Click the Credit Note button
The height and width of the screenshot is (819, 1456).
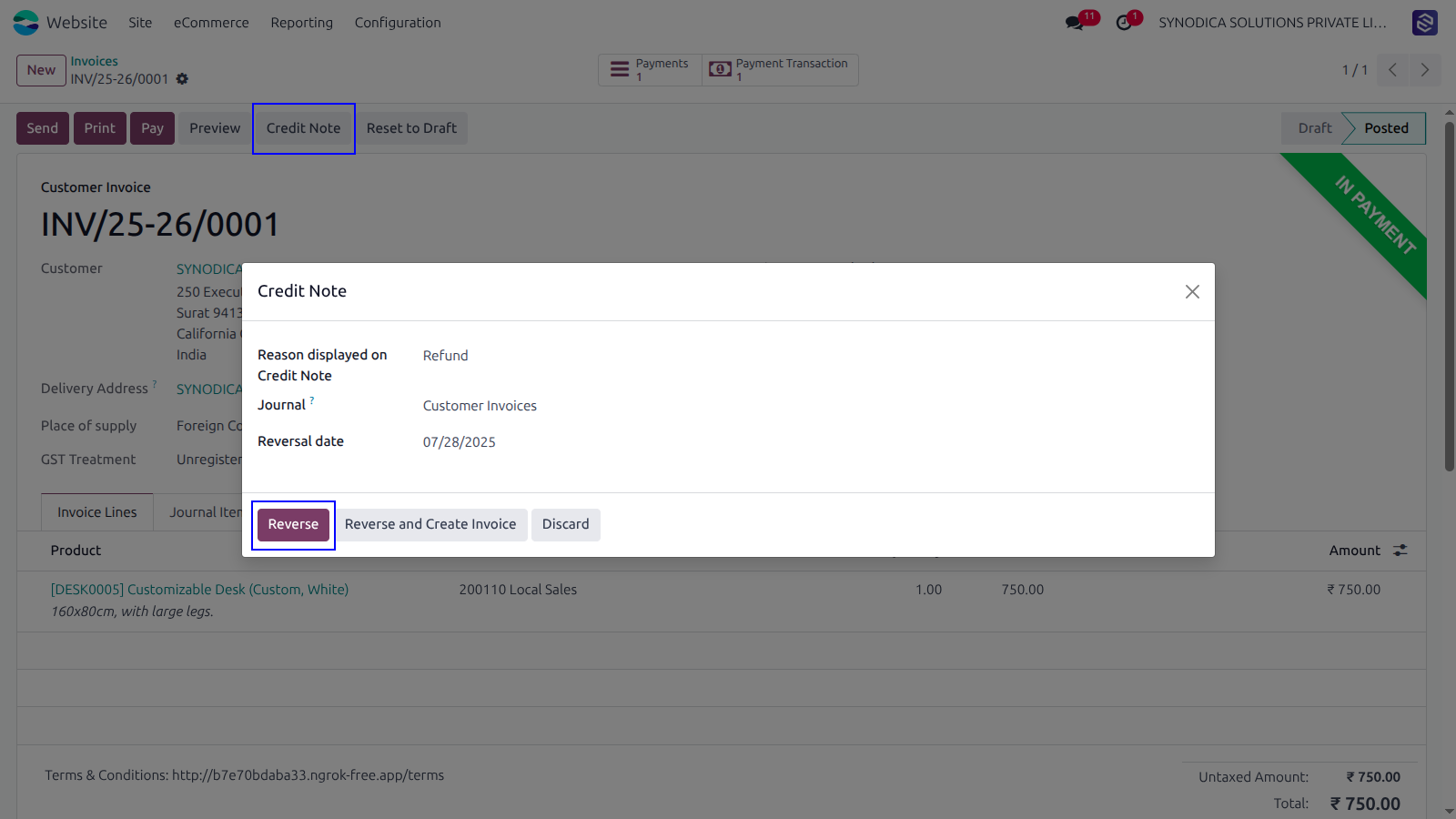(304, 128)
